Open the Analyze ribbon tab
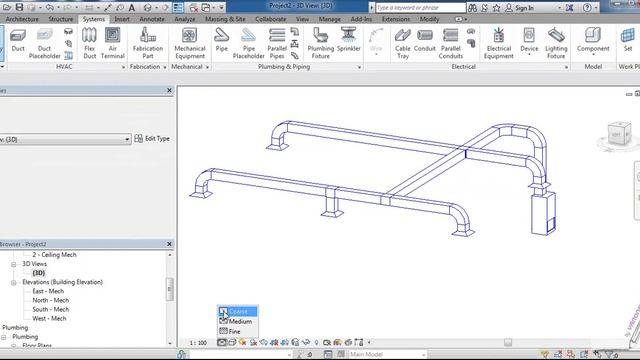The height and width of the screenshot is (360, 640). pyautogui.click(x=184, y=19)
